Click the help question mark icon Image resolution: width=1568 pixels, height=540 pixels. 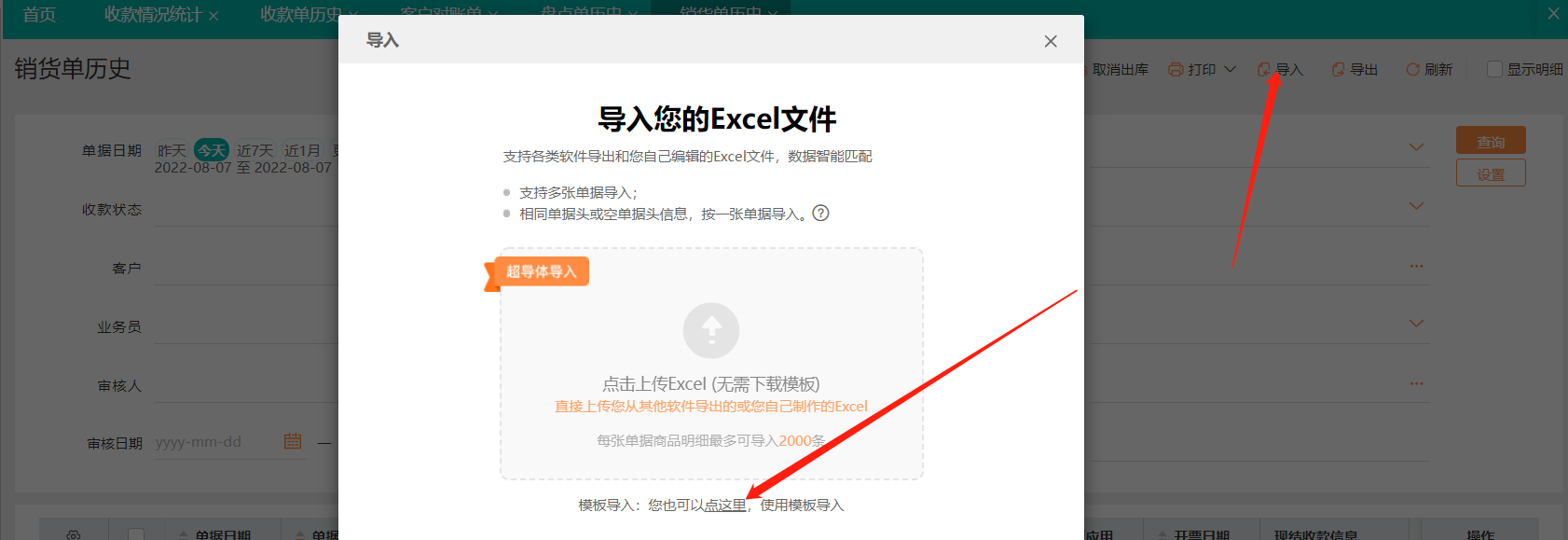(820, 213)
